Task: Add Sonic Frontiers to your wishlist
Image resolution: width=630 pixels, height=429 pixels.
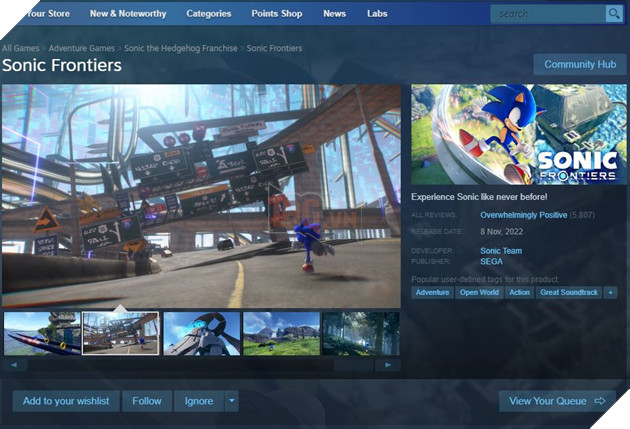Action: click(66, 401)
